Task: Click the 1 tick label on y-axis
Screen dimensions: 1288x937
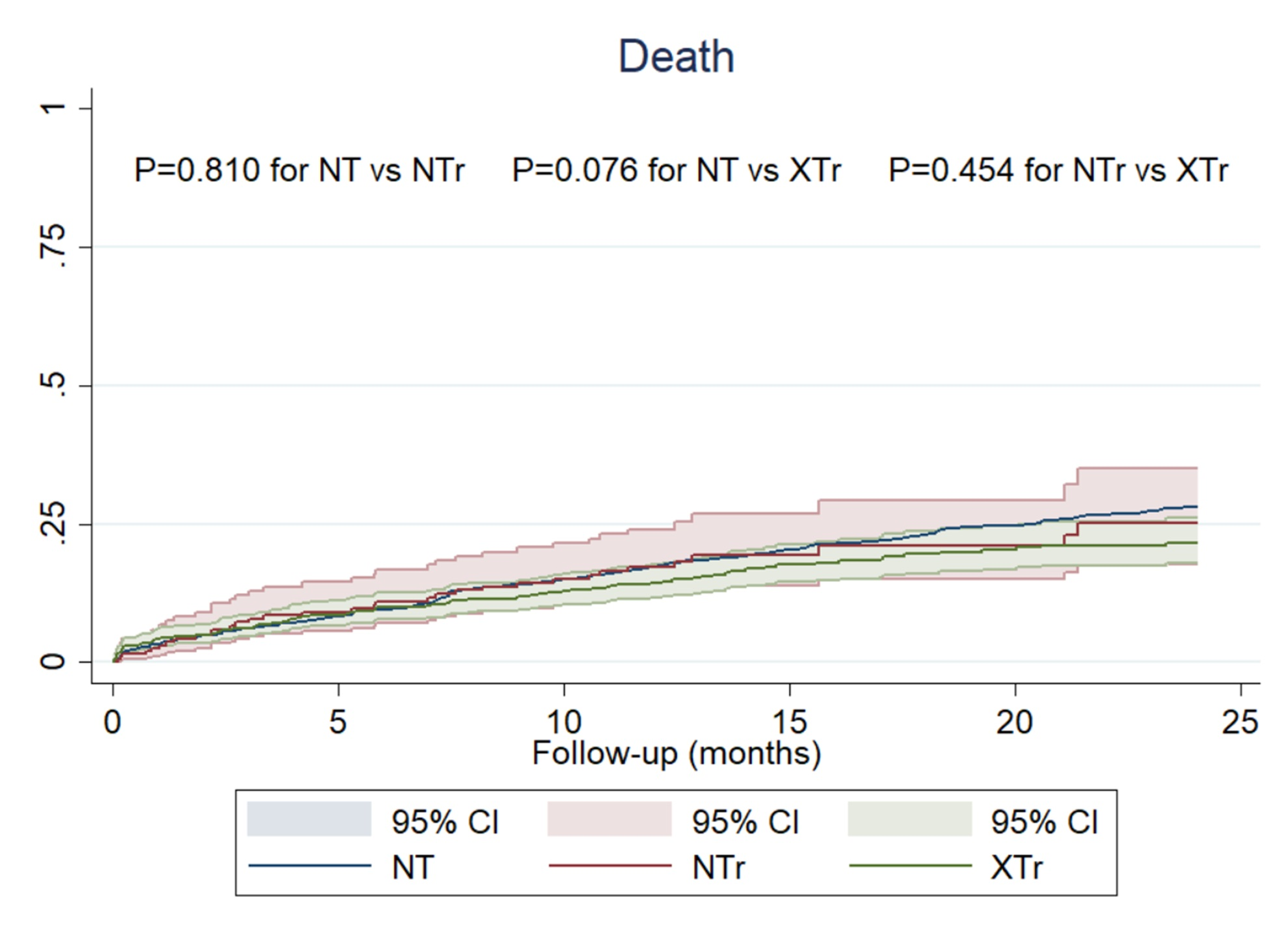Action: point(53,108)
